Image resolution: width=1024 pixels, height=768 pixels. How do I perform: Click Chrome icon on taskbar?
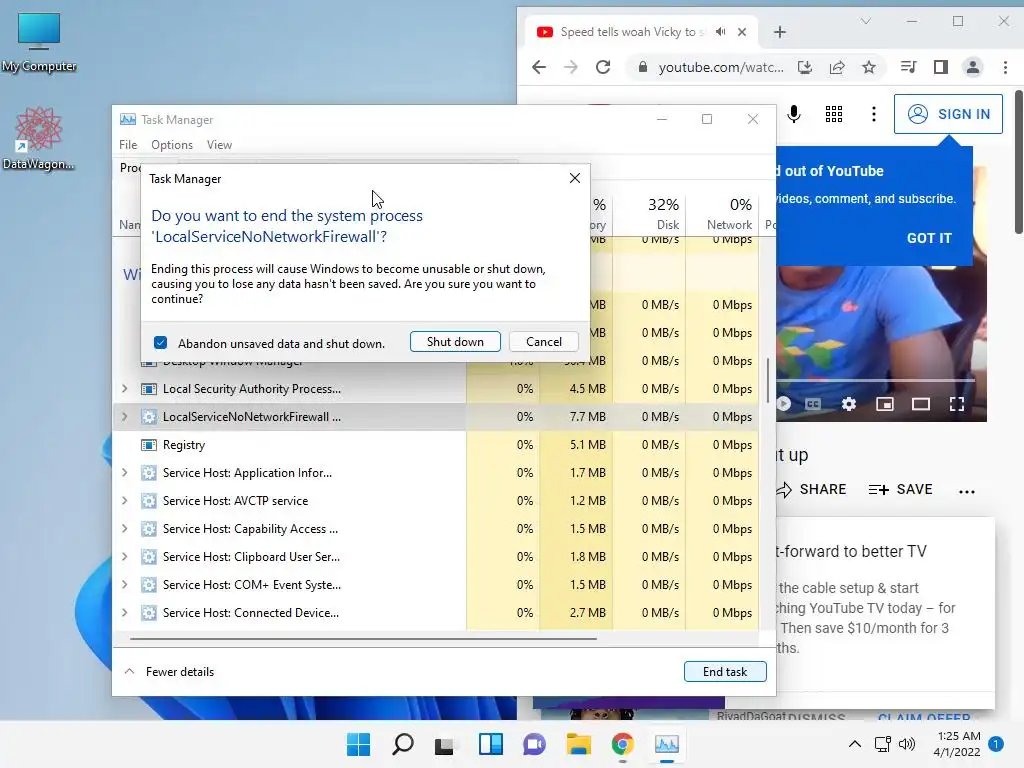[622, 744]
